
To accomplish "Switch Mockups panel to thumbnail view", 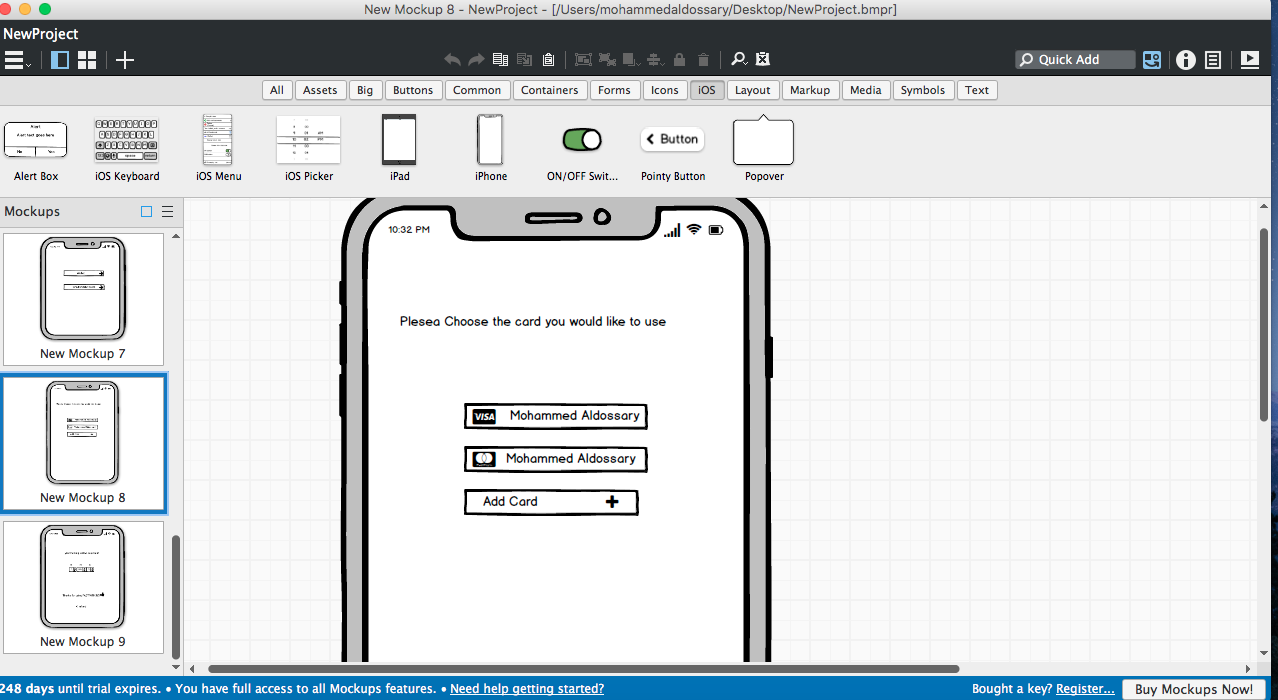I will tap(147, 212).
